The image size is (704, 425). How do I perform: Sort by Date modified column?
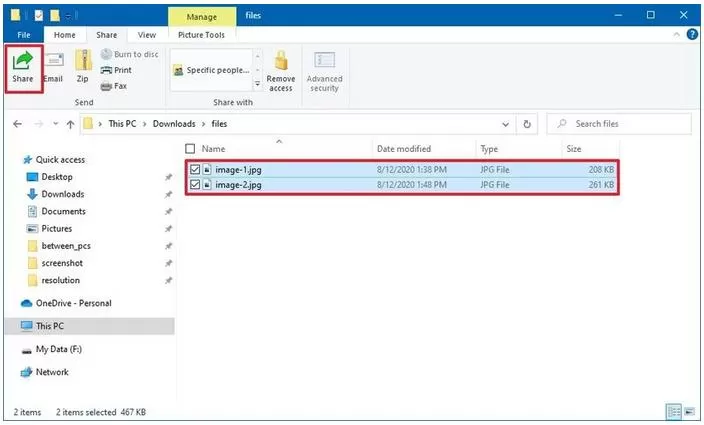point(404,149)
